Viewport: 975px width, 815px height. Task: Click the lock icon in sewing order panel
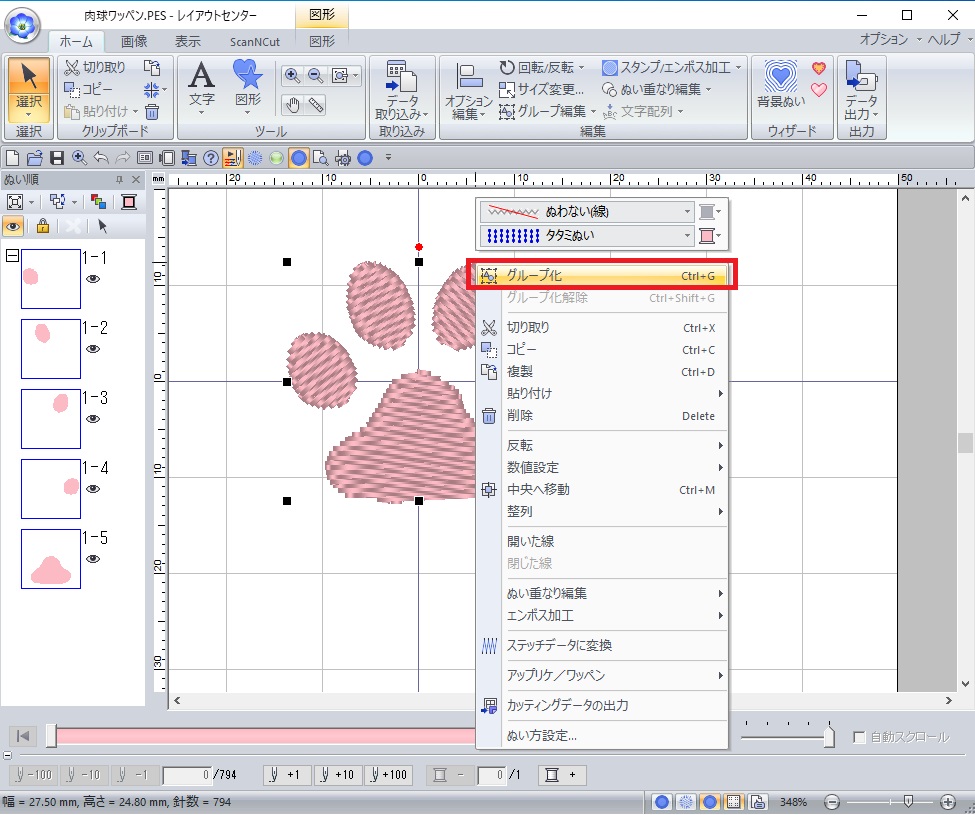(x=42, y=225)
